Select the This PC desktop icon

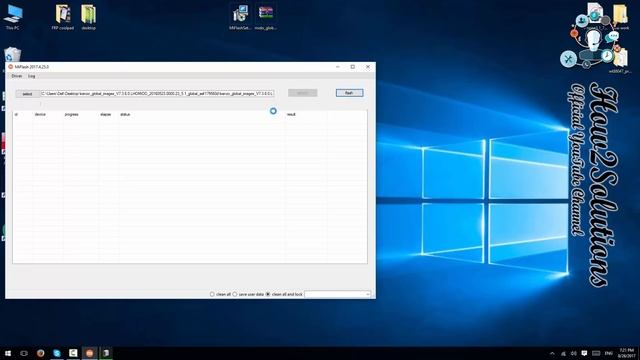point(13,16)
